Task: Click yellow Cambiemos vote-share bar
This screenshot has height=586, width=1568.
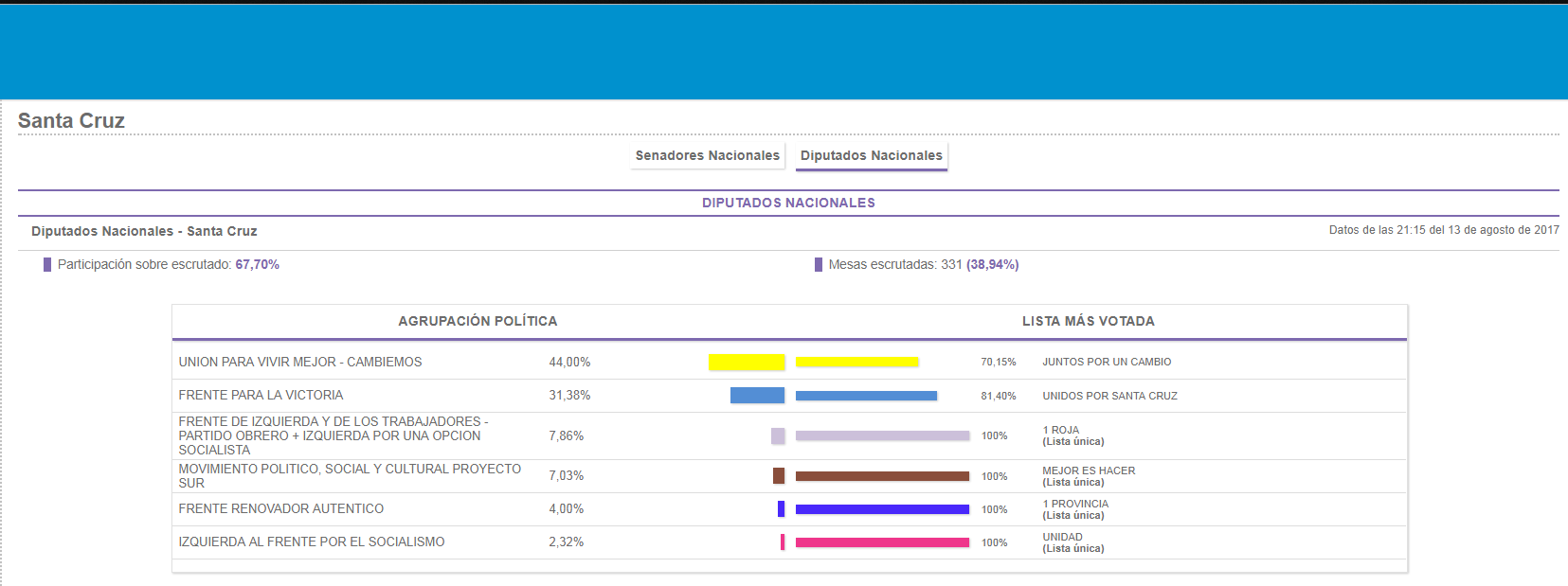Action: [x=747, y=362]
